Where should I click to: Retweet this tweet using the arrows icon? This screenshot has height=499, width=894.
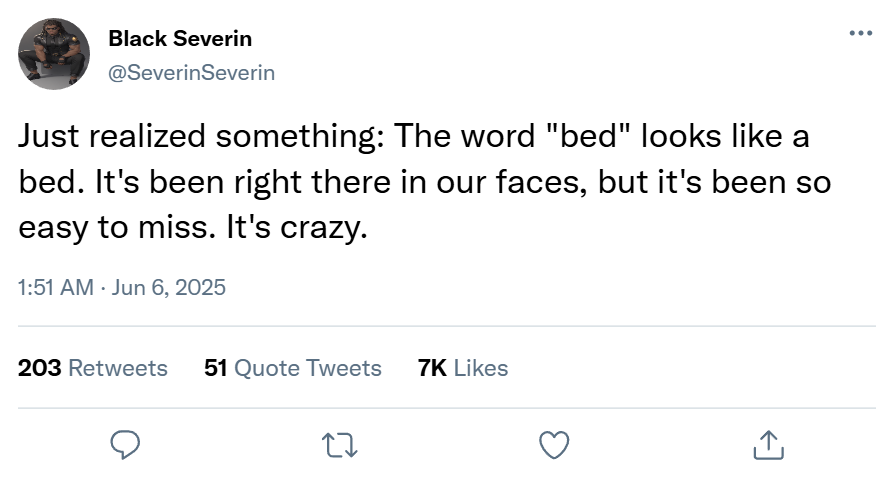coord(340,445)
